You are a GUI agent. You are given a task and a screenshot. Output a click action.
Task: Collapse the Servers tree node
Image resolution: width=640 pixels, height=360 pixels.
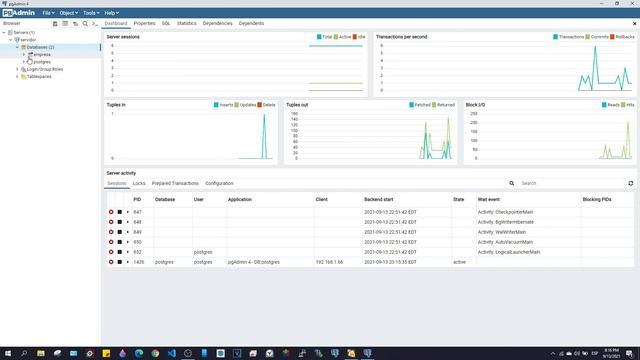(4, 32)
